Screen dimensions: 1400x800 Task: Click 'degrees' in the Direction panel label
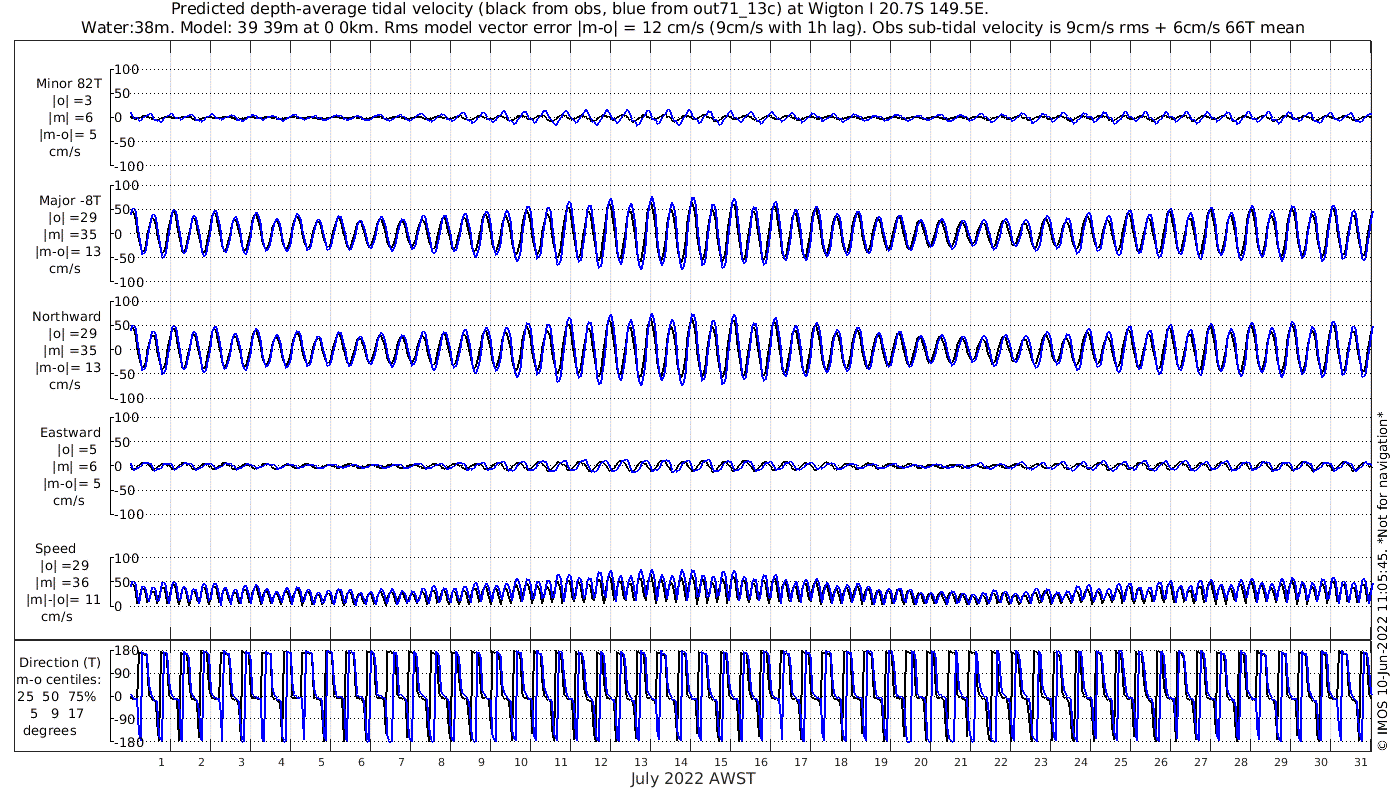[x=50, y=730]
